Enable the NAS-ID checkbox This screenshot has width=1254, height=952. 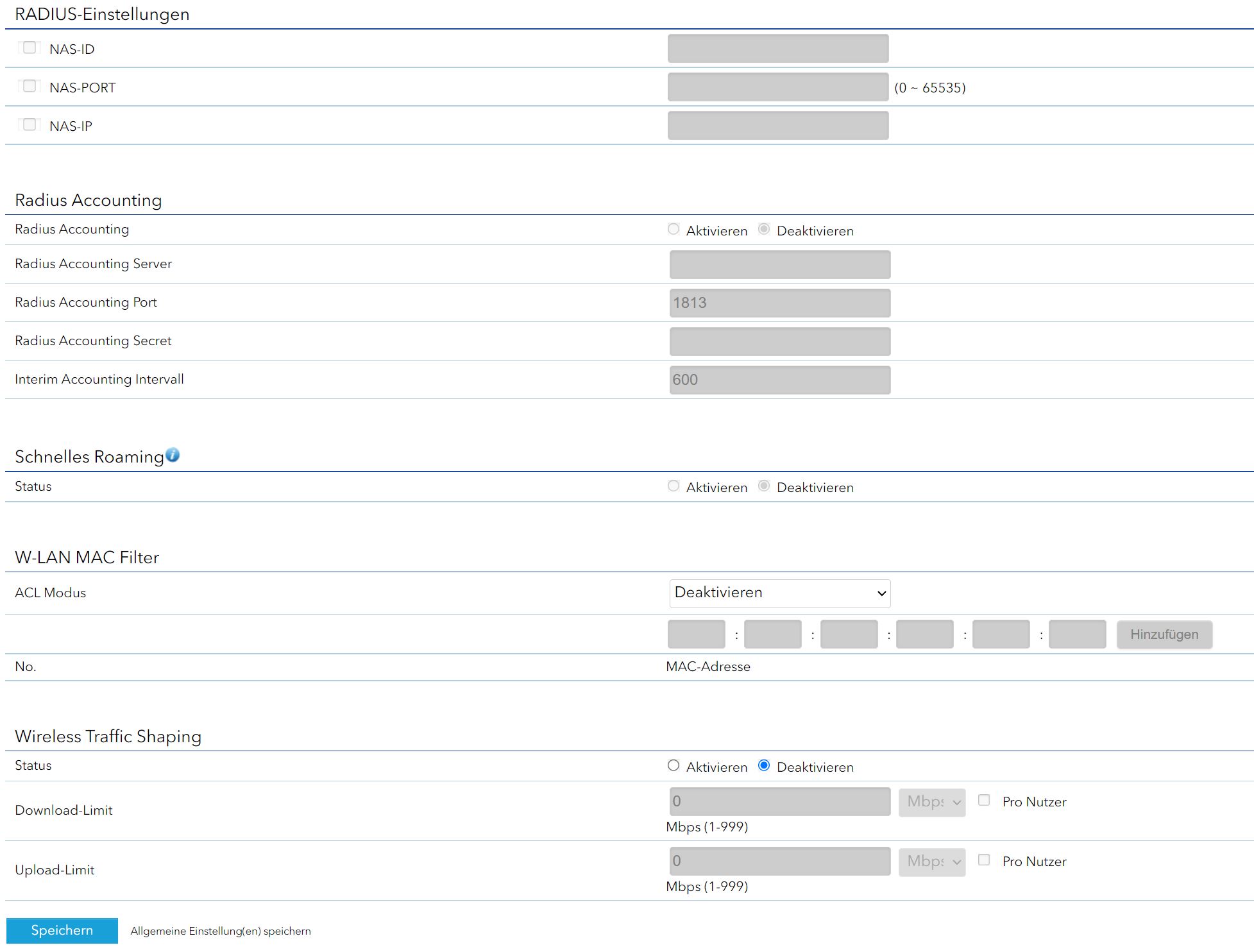30,48
